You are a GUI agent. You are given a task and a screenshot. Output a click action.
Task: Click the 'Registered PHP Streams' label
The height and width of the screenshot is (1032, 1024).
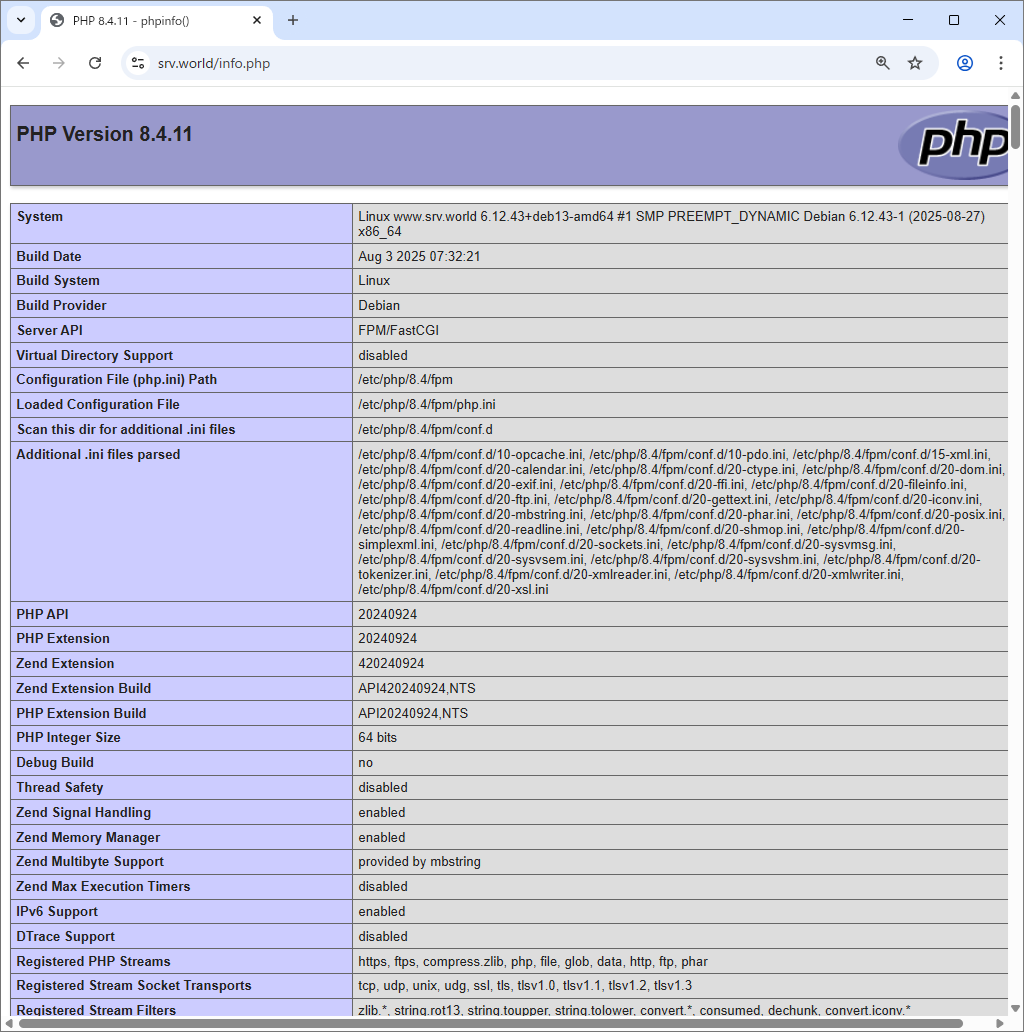tap(93, 962)
